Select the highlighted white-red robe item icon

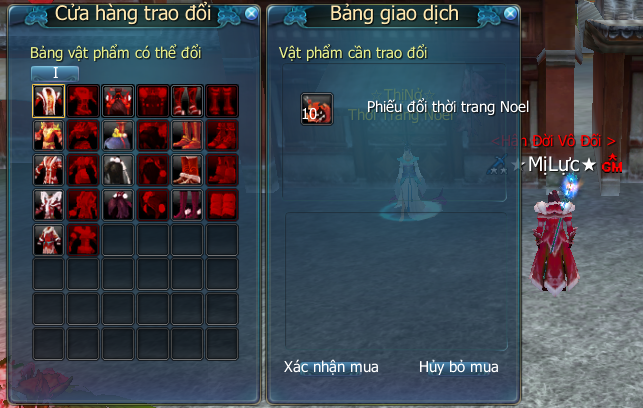click(48, 101)
